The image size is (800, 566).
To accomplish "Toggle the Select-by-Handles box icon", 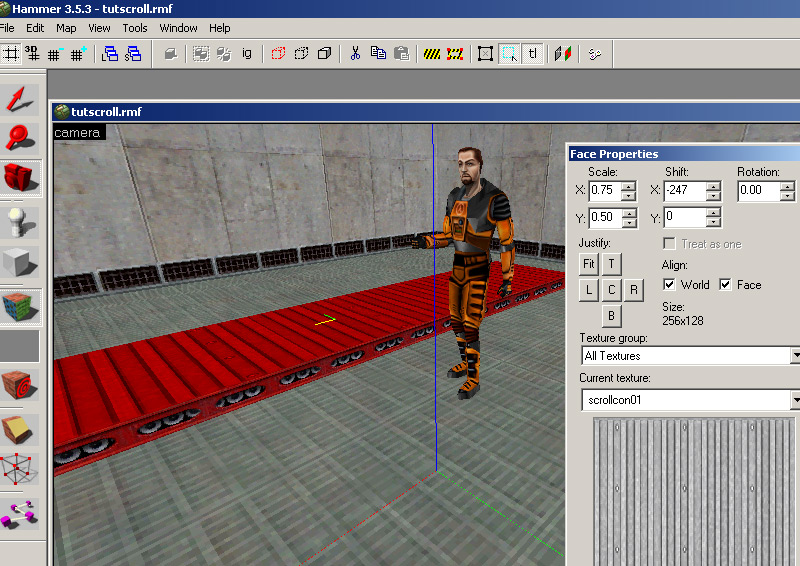I will pos(485,54).
